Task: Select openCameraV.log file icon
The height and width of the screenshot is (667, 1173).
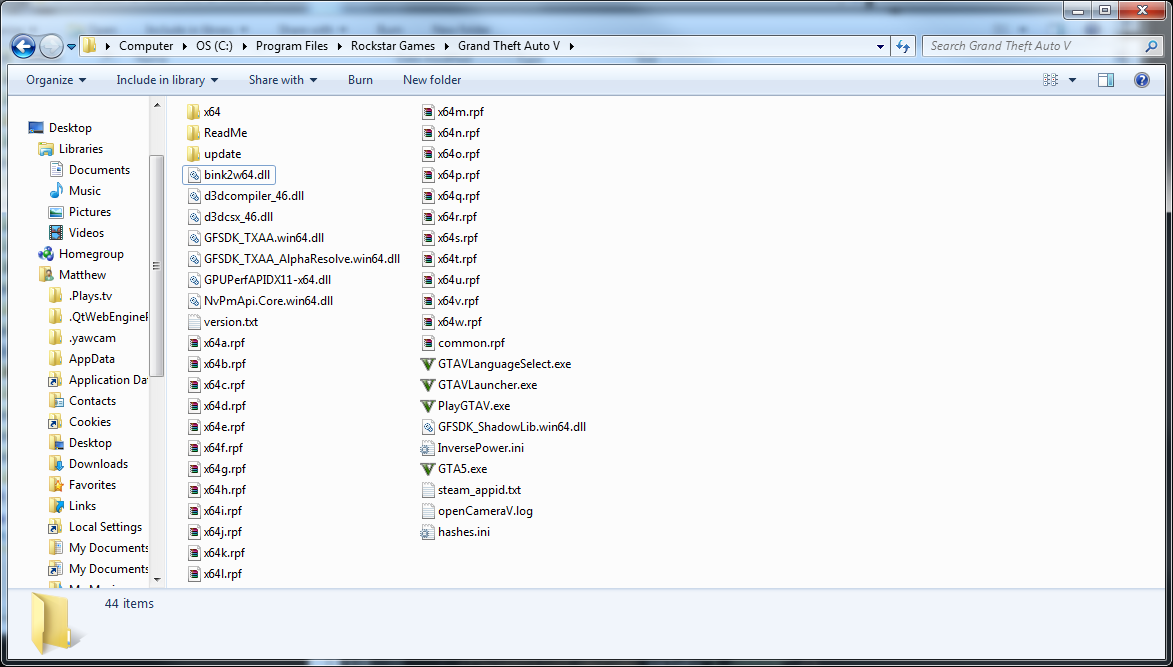Action: pyautogui.click(x=428, y=511)
